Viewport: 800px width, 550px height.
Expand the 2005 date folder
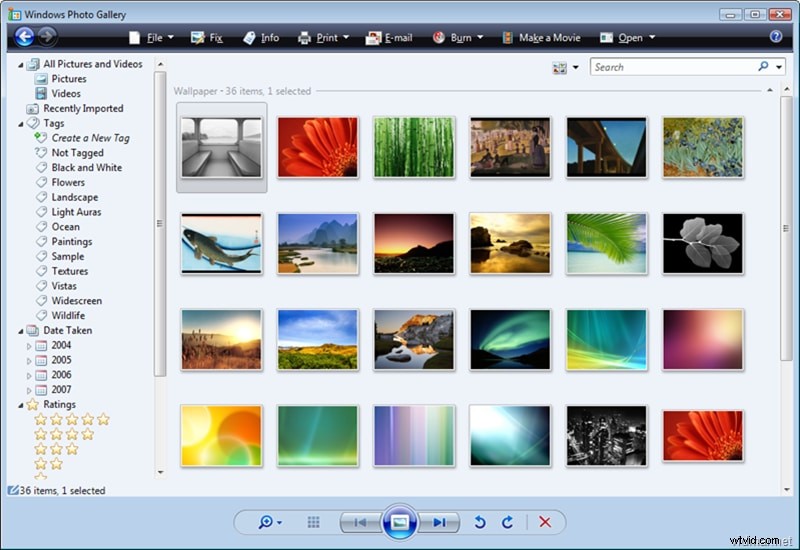pos(29,360)
